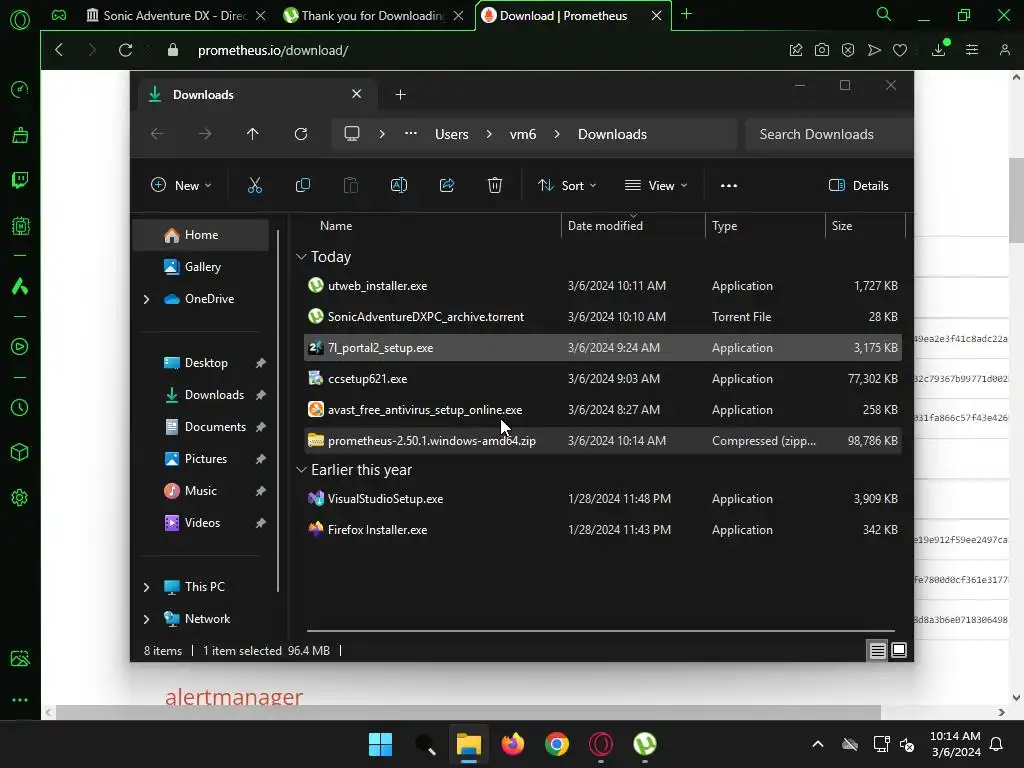Collapse the Earlier this year group
This screenshot has width=1024, height=768.
[x=301, y=470]
